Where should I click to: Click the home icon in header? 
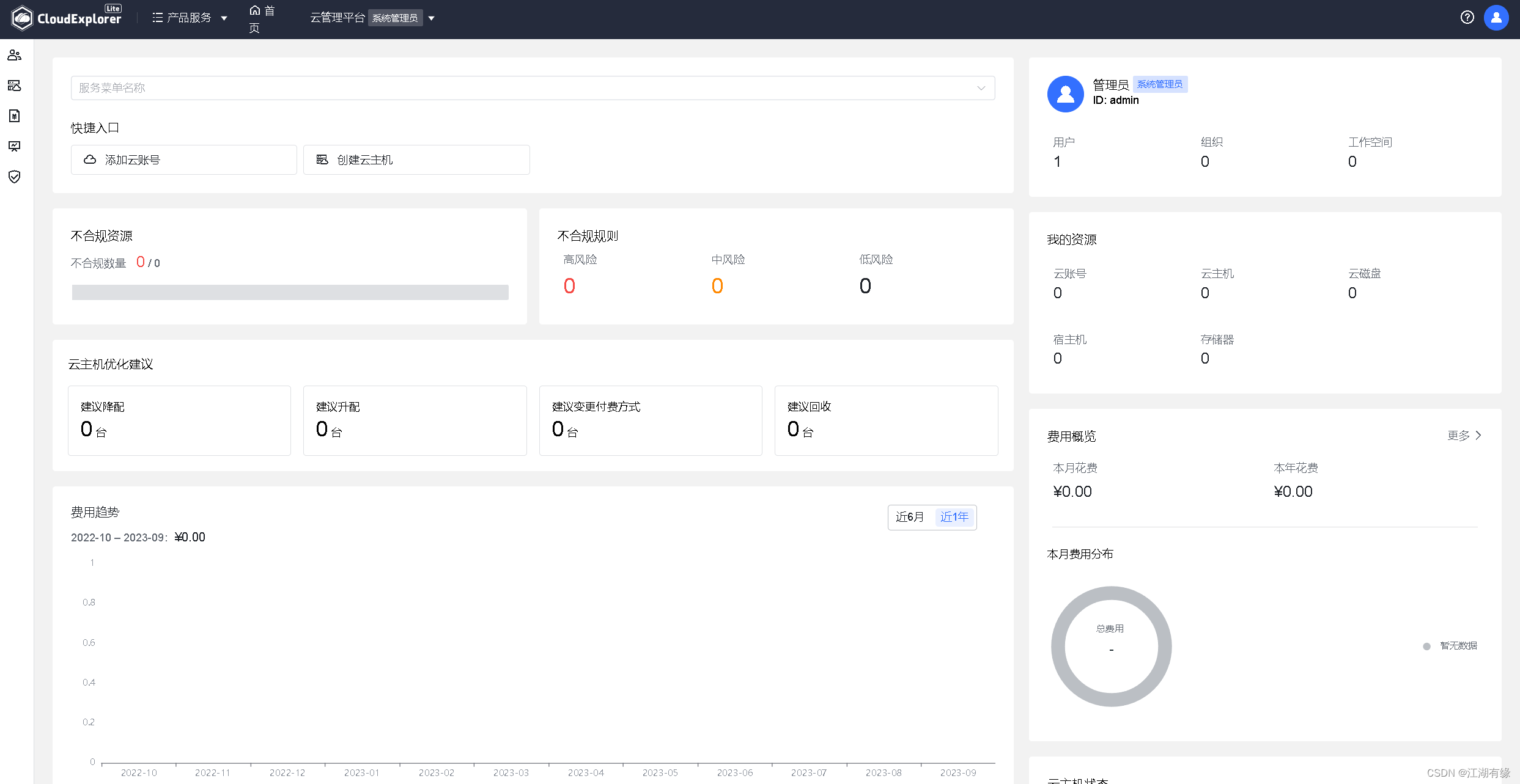coord(255,10)
